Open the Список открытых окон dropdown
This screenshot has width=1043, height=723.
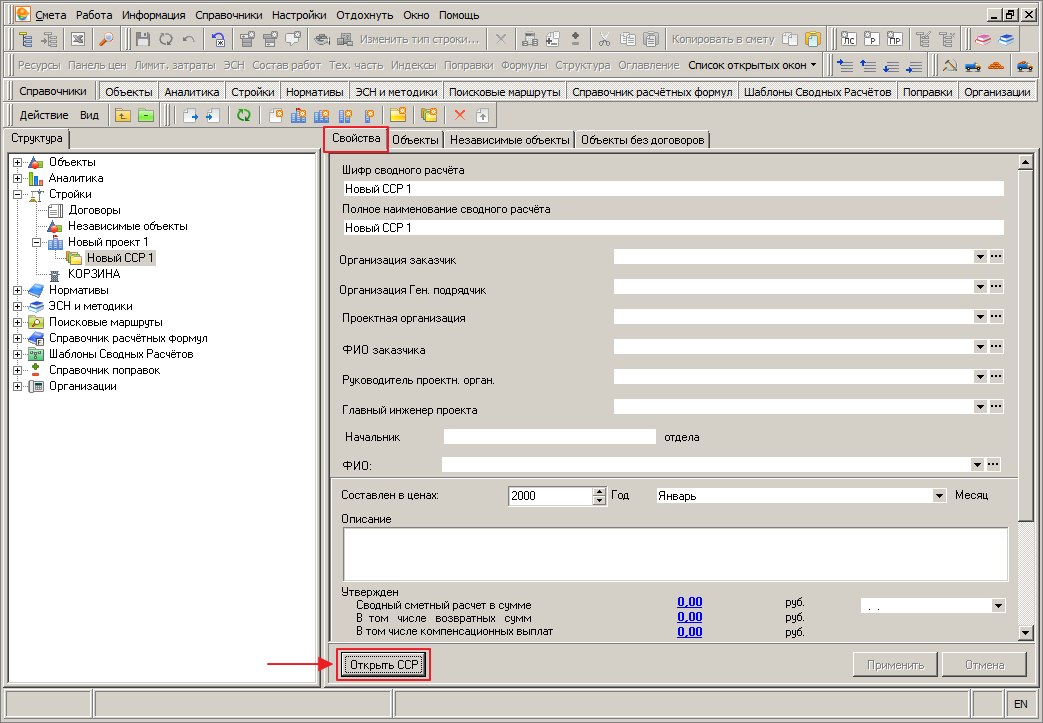tap(752, 65)
